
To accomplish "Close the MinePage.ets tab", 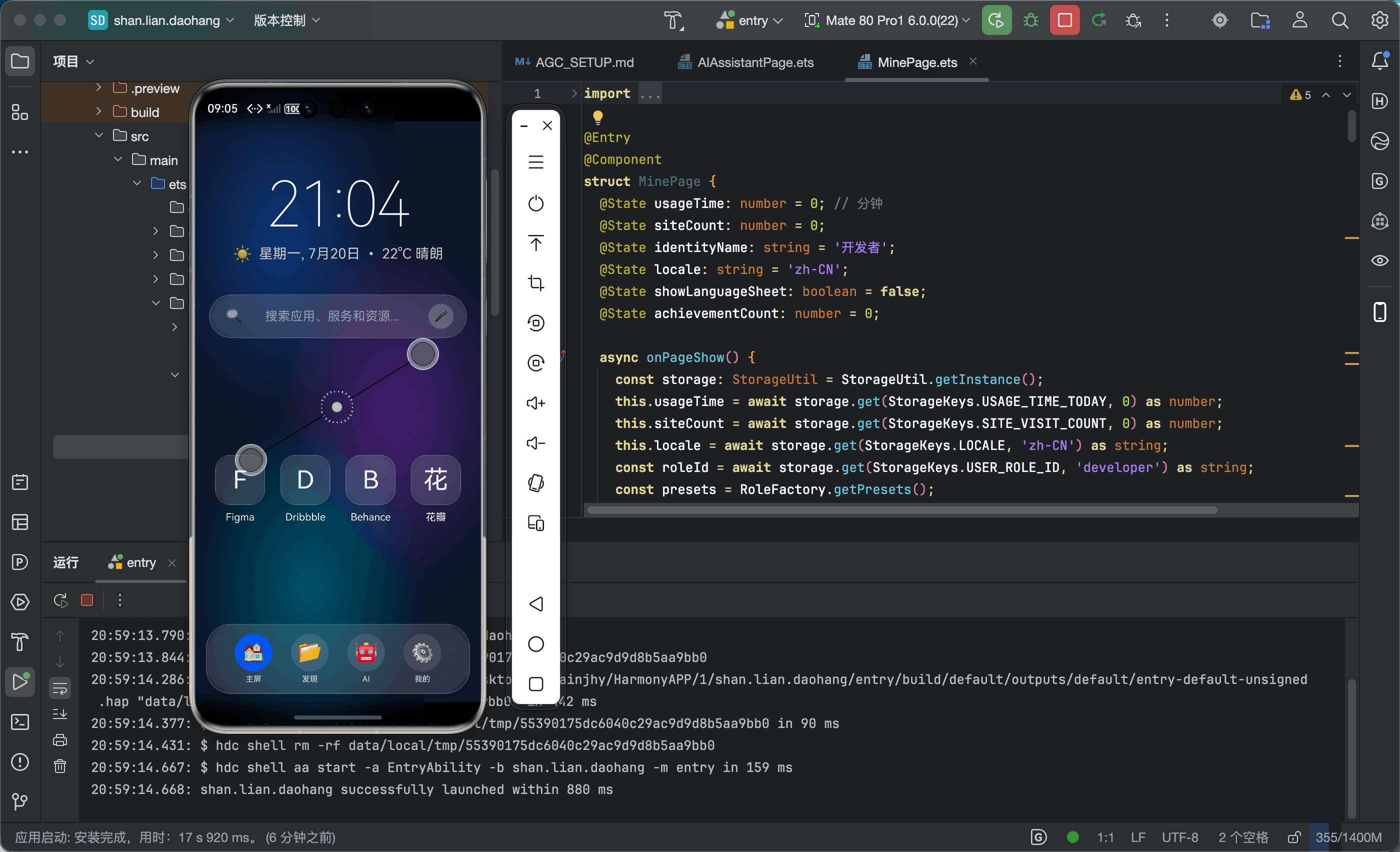I will [973, 61].
